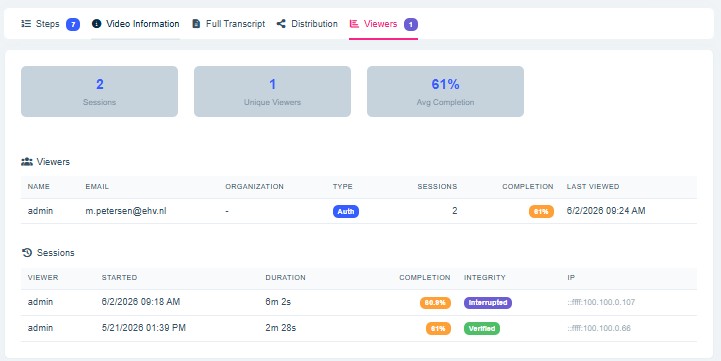Click the Avg Completion summary card
Viewport: 721px width, 361px height.
click(445, 92)
